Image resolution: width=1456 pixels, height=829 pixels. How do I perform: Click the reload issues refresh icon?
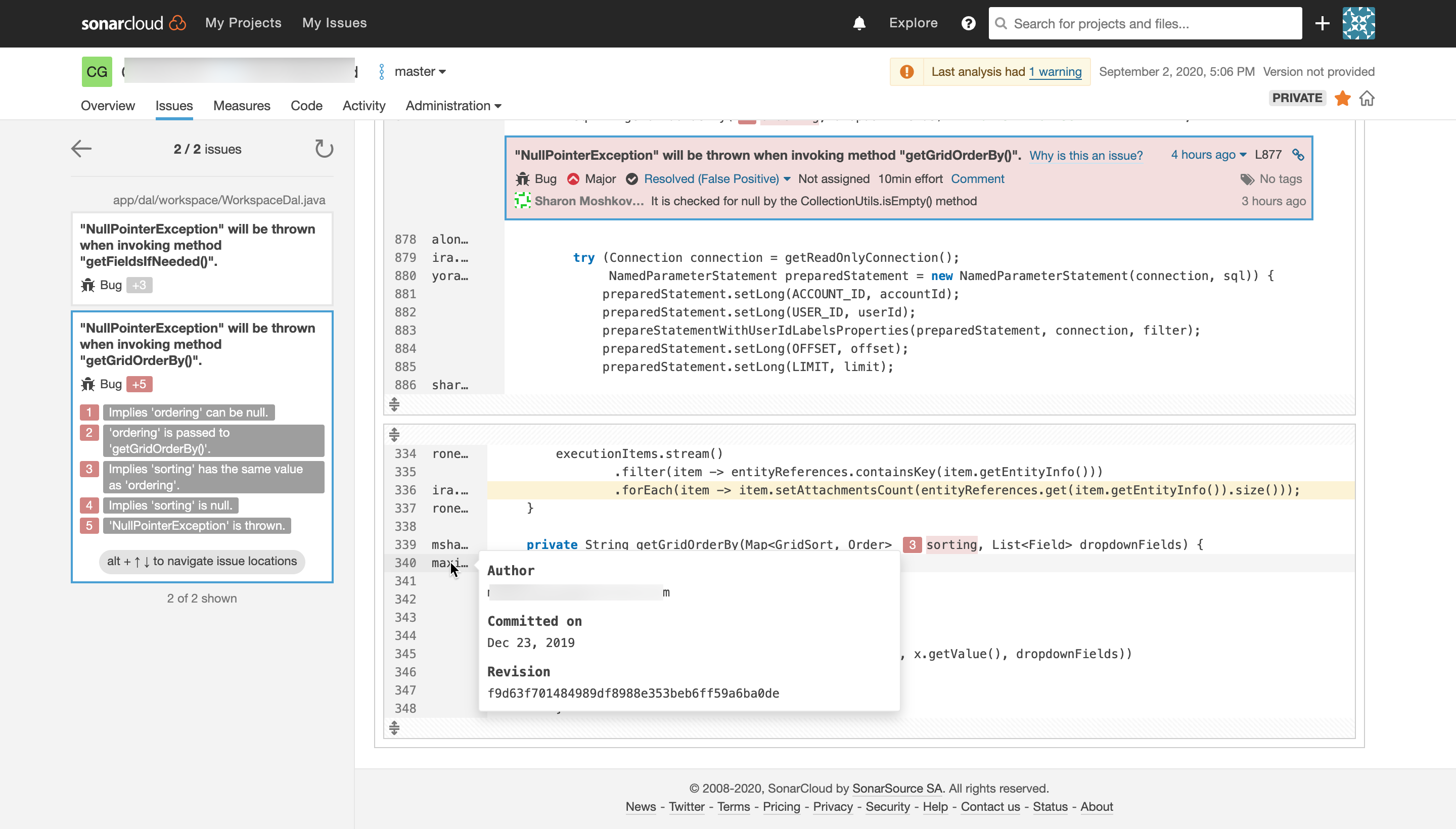[324, 149]
